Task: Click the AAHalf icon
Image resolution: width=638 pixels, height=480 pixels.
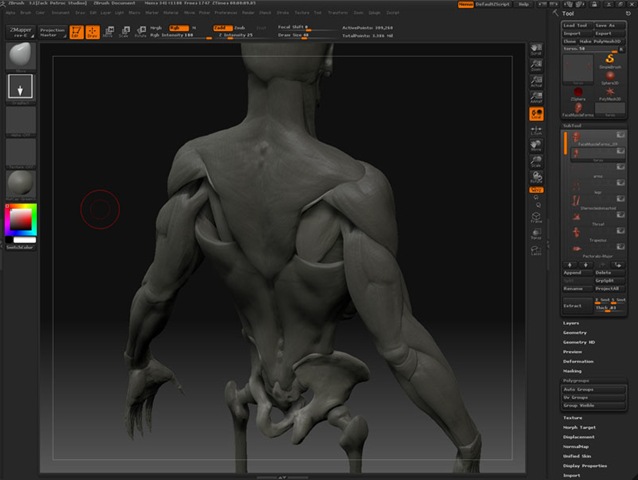Action: point(536,97)
